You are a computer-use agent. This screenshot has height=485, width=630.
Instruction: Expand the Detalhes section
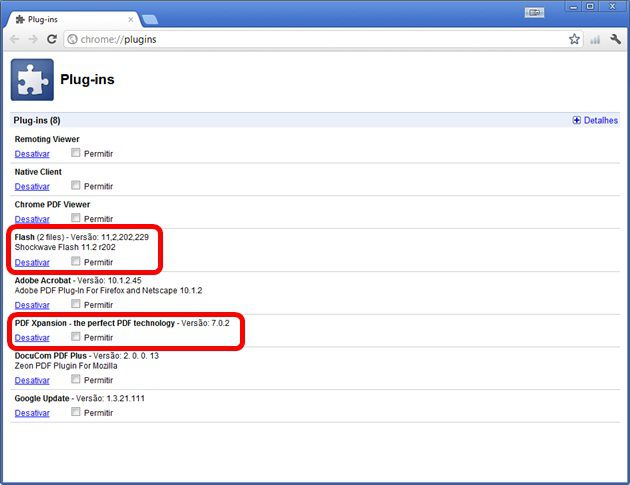click(594, 120)
